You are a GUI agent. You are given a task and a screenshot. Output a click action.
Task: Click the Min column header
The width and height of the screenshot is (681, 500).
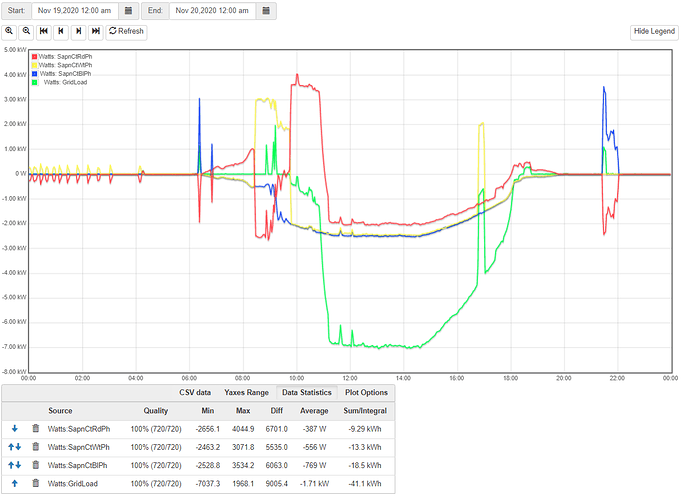coord(208,411)
